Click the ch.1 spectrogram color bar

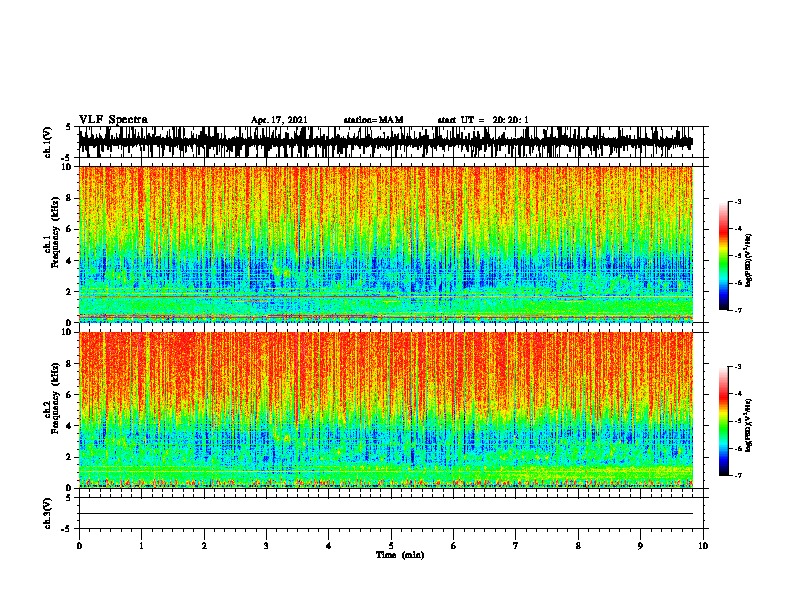click(x=723, y=256)
